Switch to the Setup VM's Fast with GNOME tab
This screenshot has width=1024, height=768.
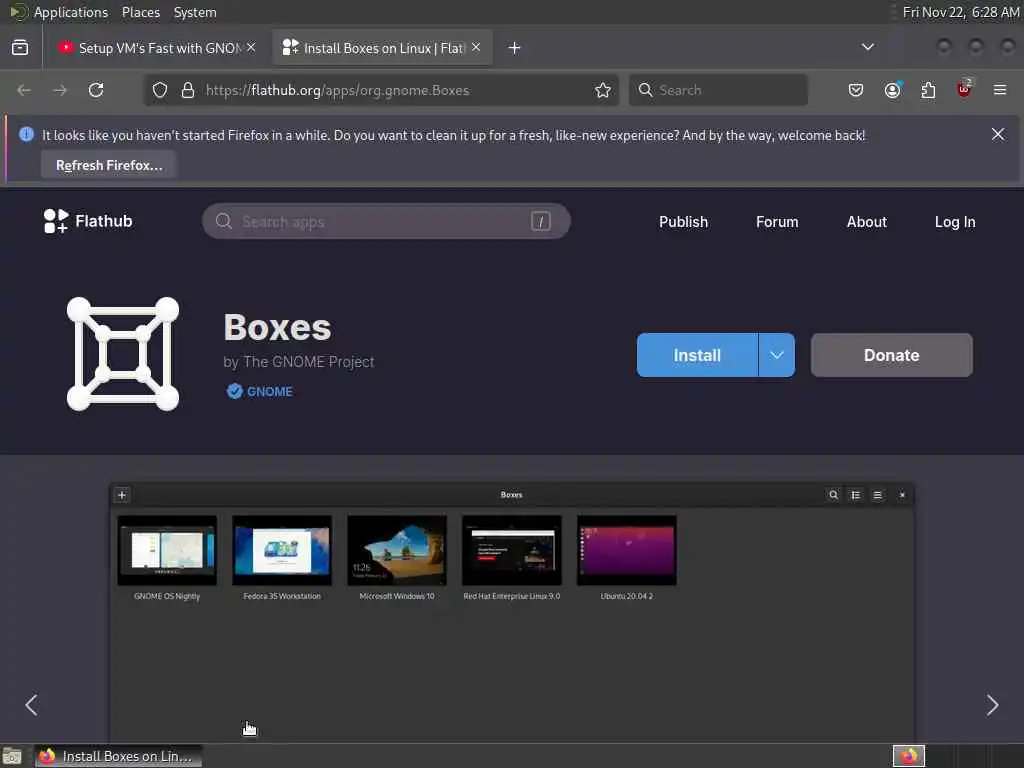[157, 48]
